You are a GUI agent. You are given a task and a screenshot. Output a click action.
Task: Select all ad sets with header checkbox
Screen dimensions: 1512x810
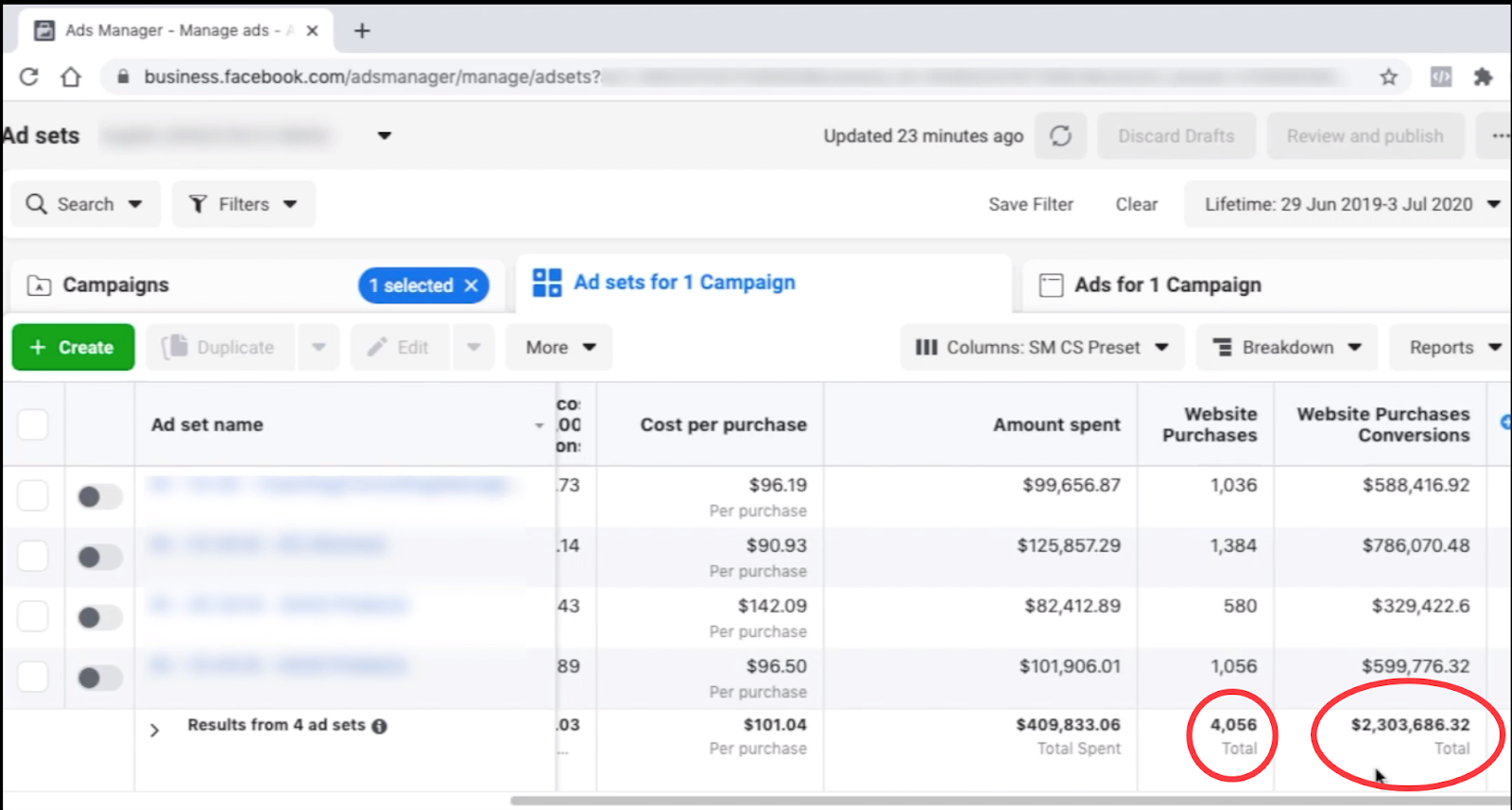[x=33, y=424]
